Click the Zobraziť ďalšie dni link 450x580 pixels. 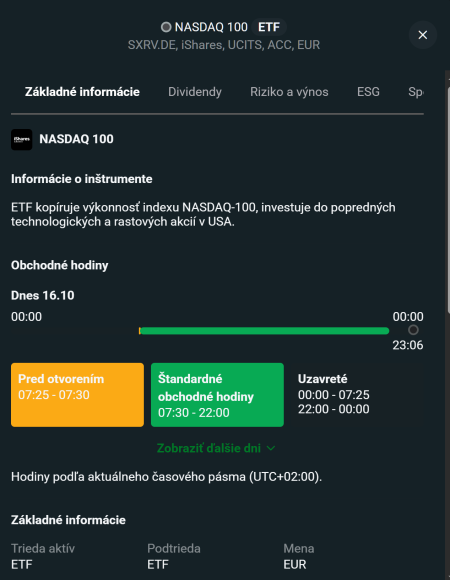coord(209,448)
